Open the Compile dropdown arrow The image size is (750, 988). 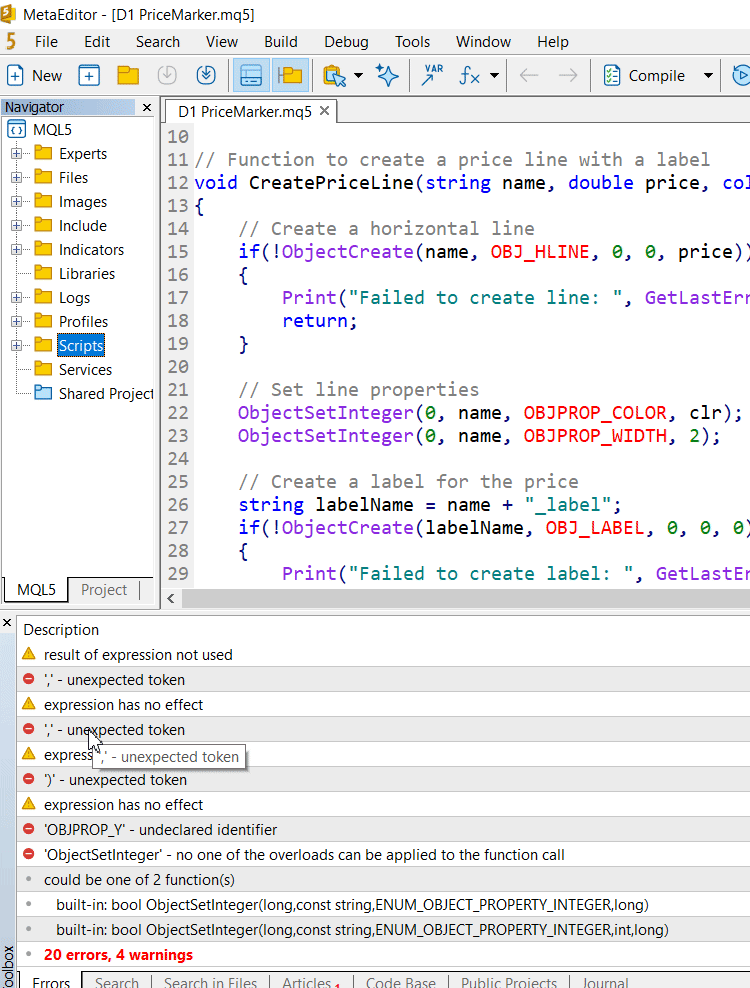click(x=708, y=76)
